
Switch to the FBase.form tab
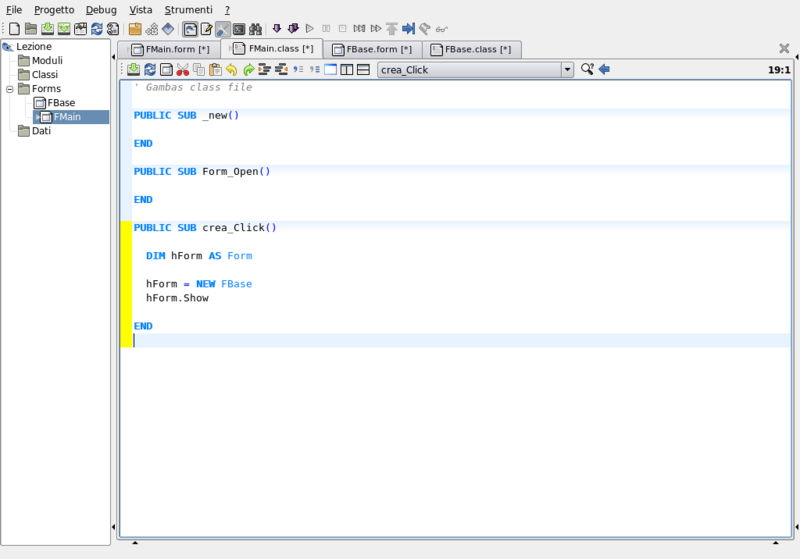[x=372, y=49]
